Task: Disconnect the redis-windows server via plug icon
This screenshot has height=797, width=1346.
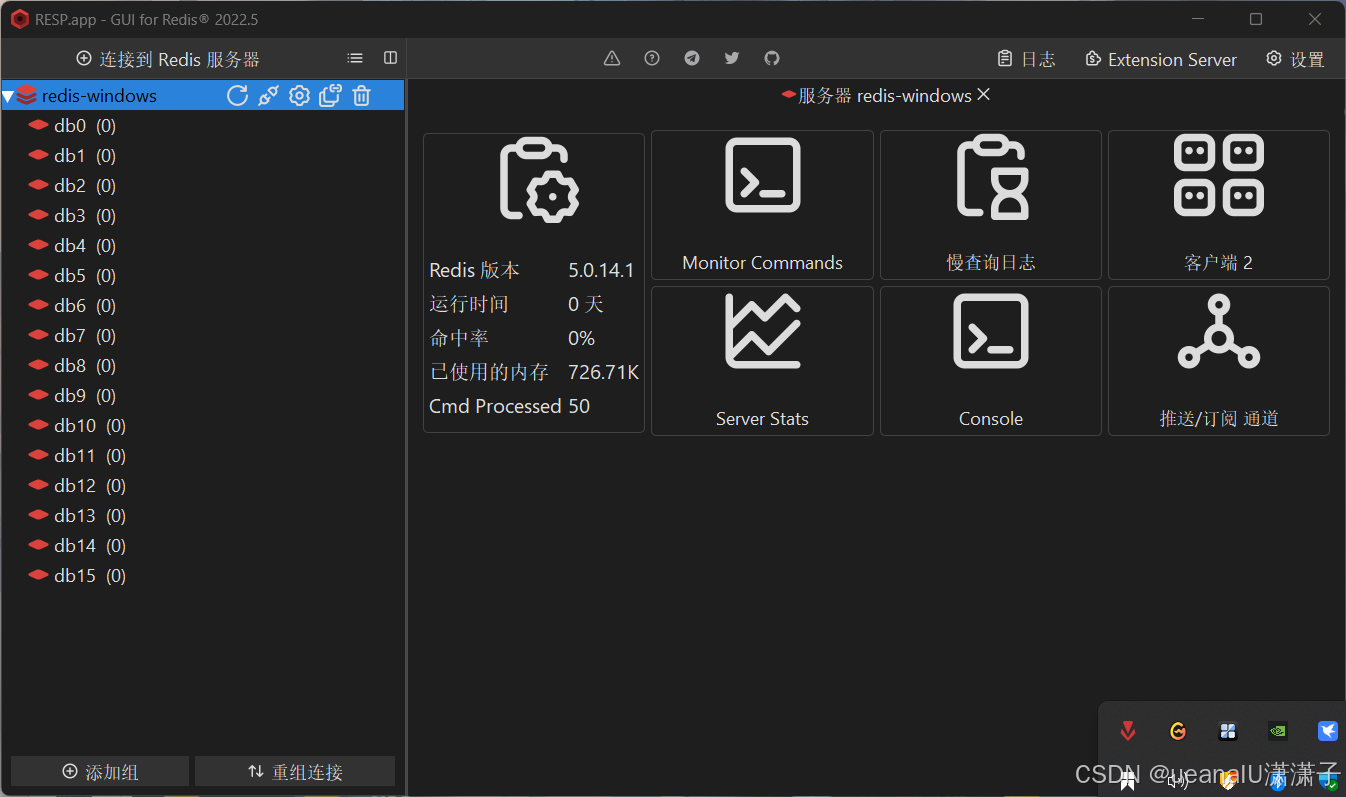Action: pos(268,96)
